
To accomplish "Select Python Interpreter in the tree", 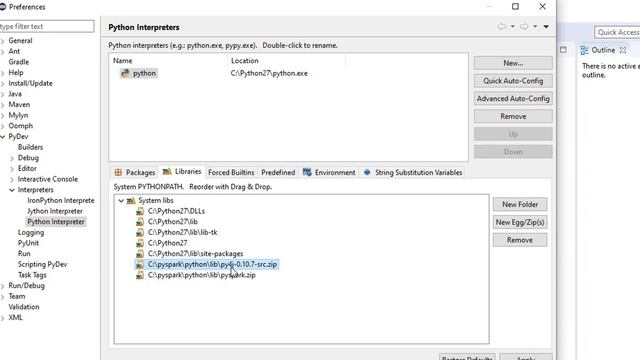I will (56, 222).
